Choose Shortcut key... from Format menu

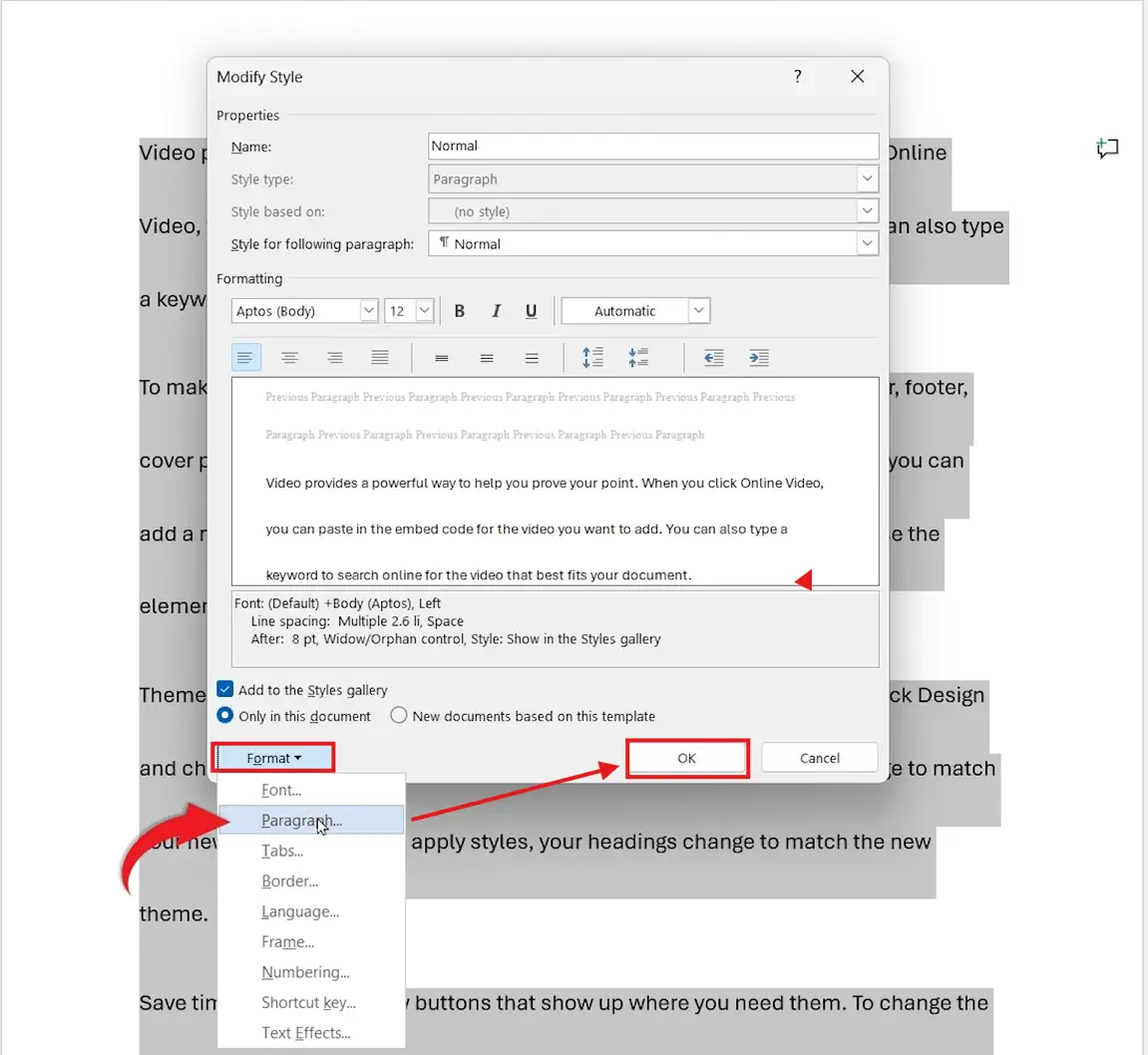pos(311,1002)
